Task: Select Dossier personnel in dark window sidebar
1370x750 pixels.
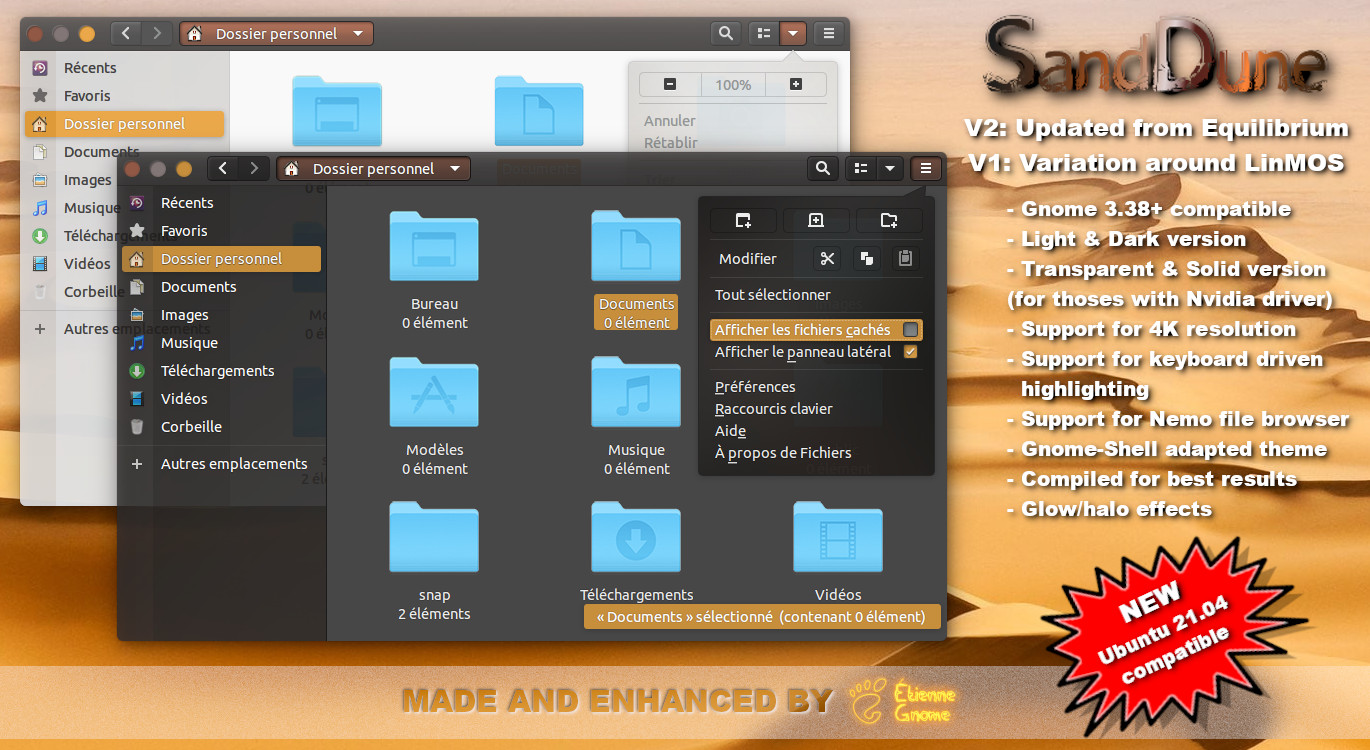Action: coord(221,259)
